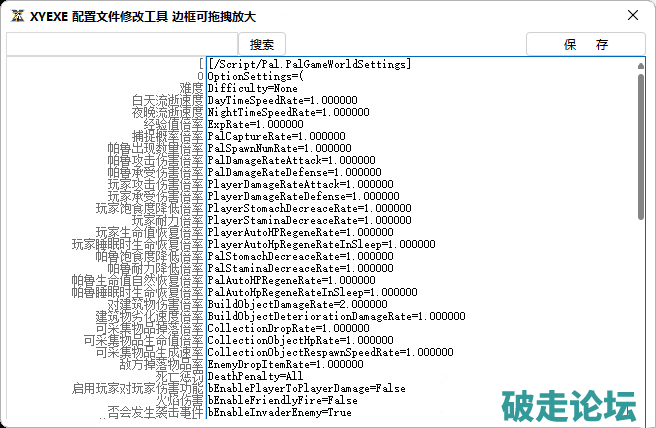Click the scrollbar down arrow

click(639, 412)
